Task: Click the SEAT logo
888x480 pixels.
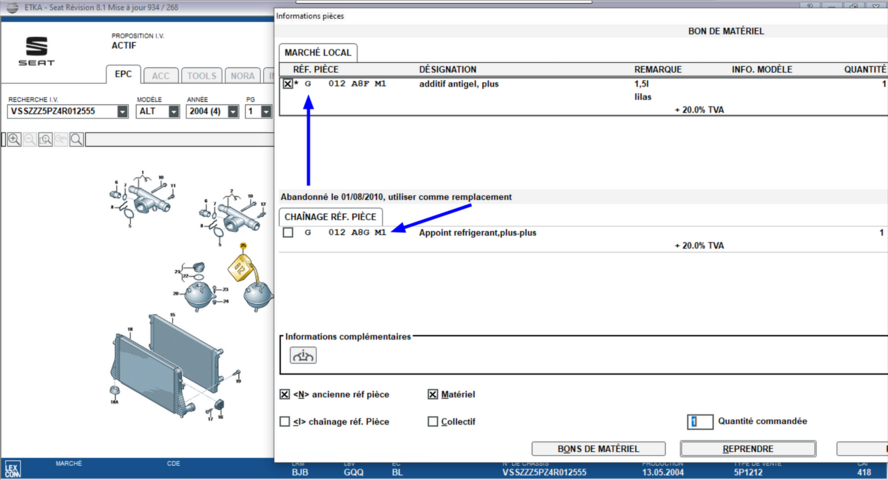Action: point(37,51)
